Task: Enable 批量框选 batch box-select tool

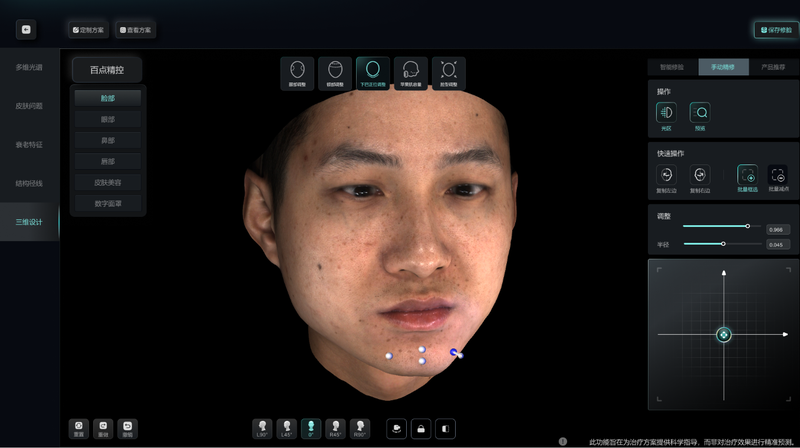Action: coord(747,175)
